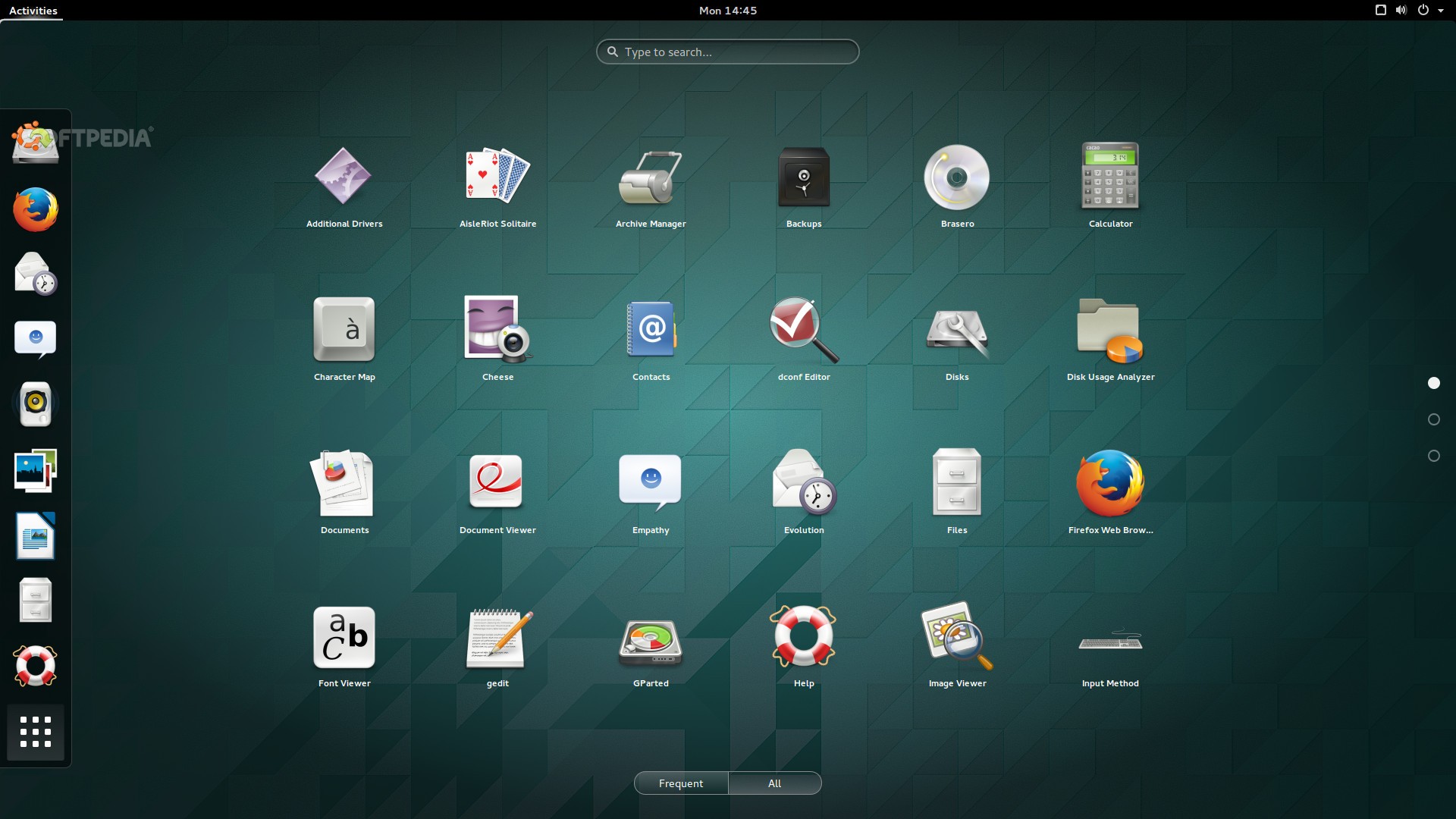Go to third app page indicator
The width and height of the screenshot is (1456, 819).
click(x=1434, y=456)
